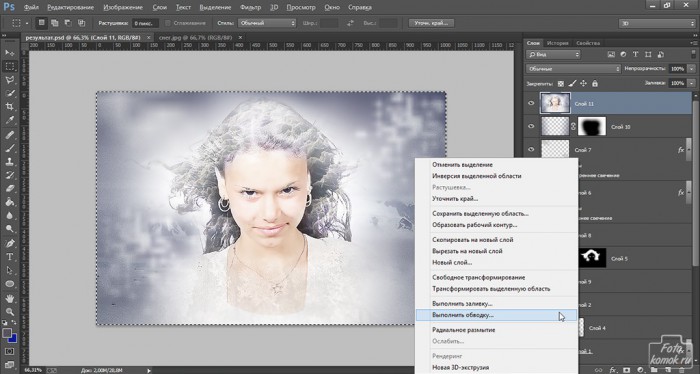Open the Файл menu
Screen dimensions: 700x374
pos(31,7)
